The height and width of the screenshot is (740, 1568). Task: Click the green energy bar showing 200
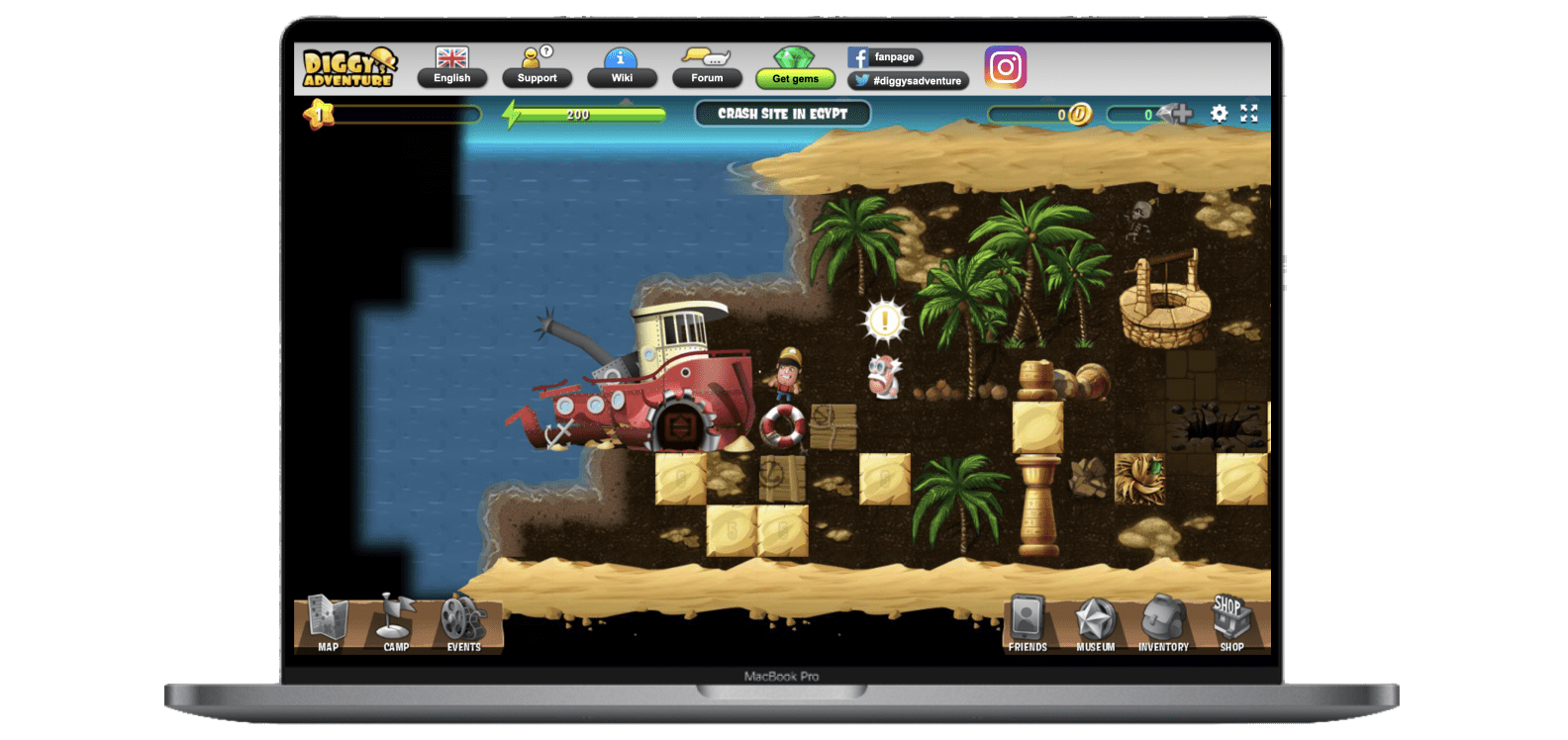tap(586, 115)
